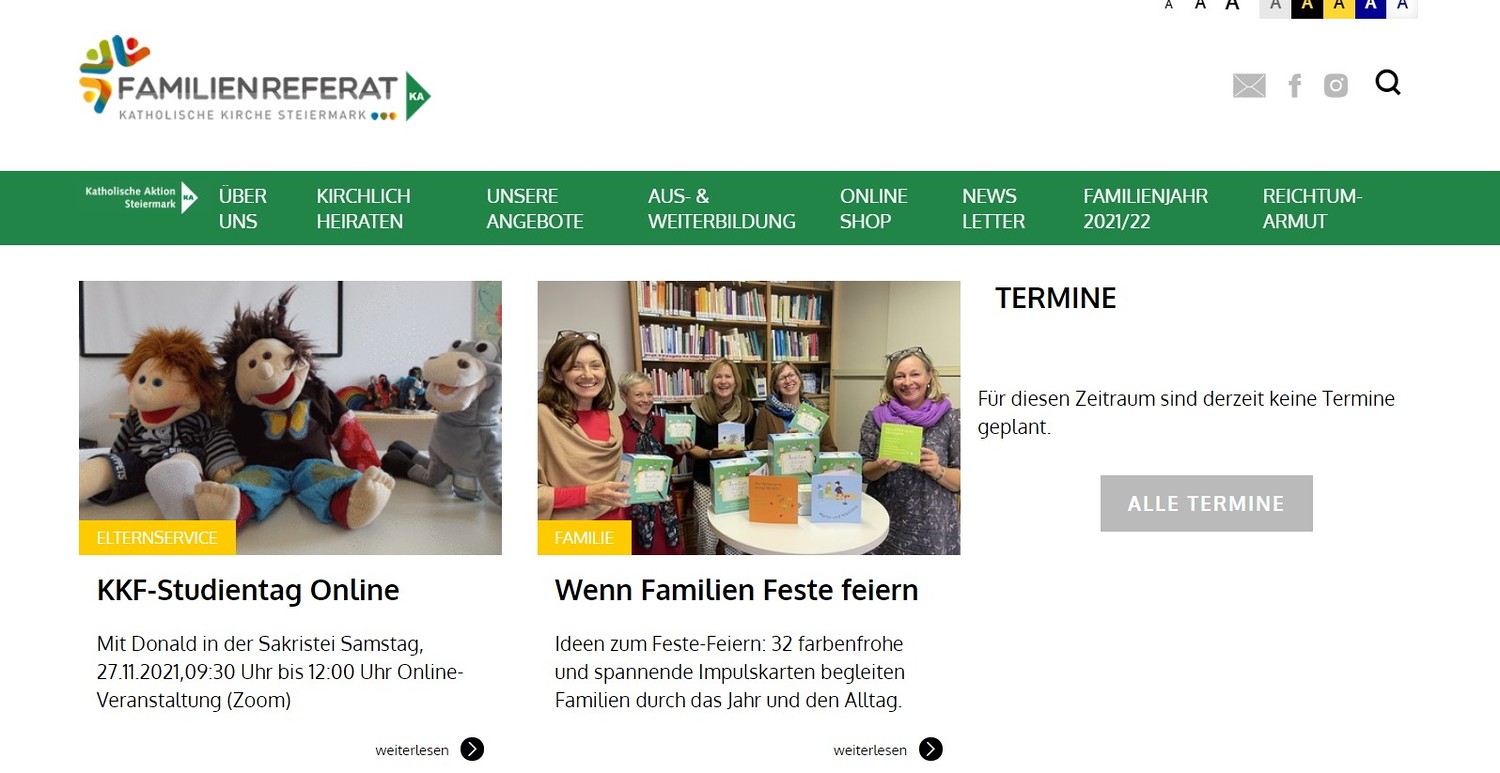Open the Über Uns menu
Screen dimensions: 1500x773
tap(243, 208)
